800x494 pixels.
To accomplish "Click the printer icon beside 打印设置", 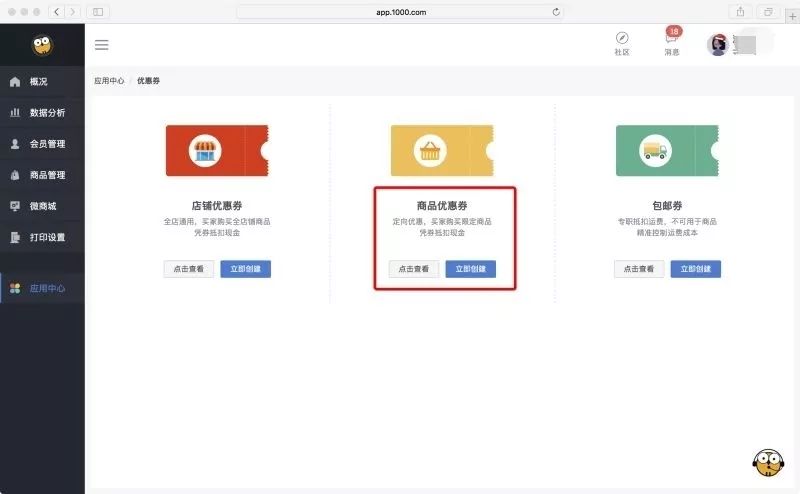I will point(15,237).
